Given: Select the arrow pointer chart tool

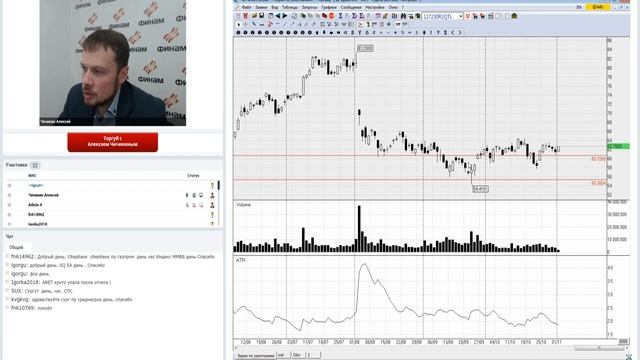Looking at the screenshot, I should point(239,24).
